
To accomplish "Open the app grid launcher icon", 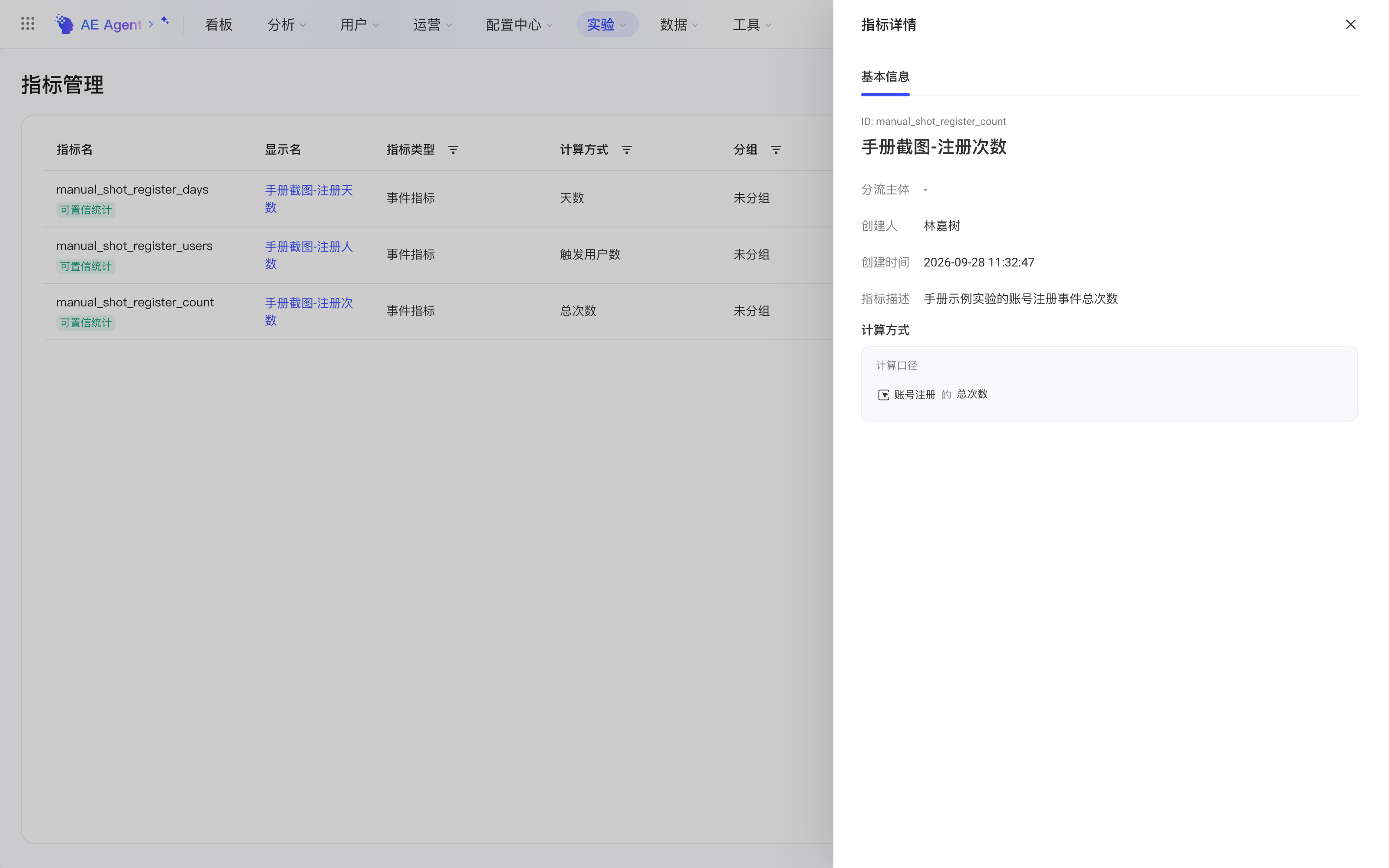I will tap(27, 23).
